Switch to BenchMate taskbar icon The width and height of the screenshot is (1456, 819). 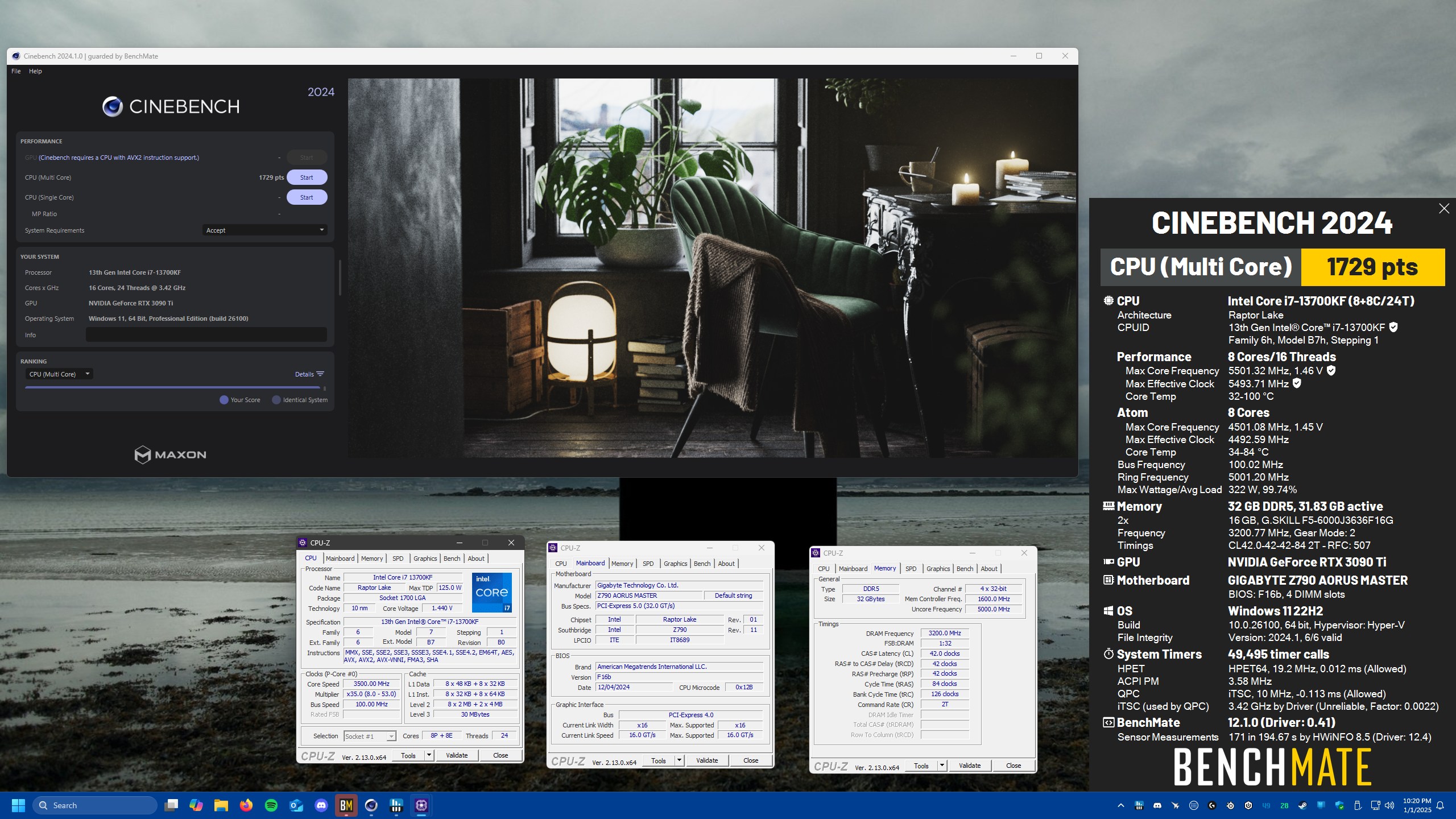[x=346, y=805]
